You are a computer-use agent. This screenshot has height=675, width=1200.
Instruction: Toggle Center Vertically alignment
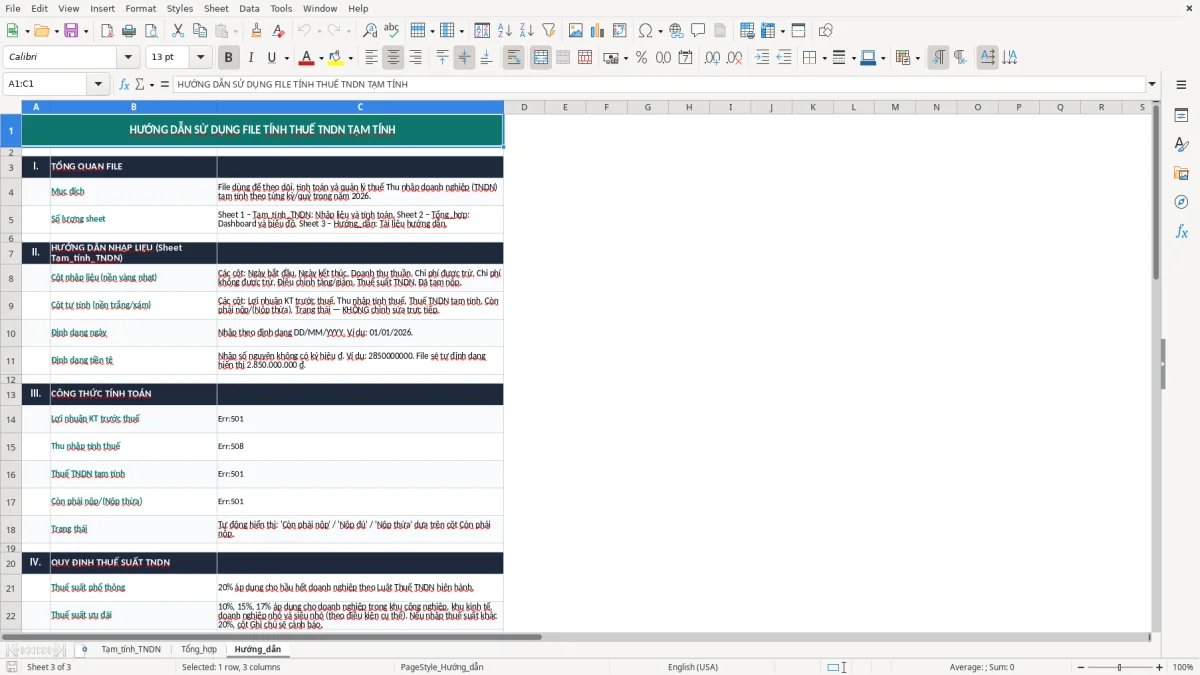[x=464, y=58]
